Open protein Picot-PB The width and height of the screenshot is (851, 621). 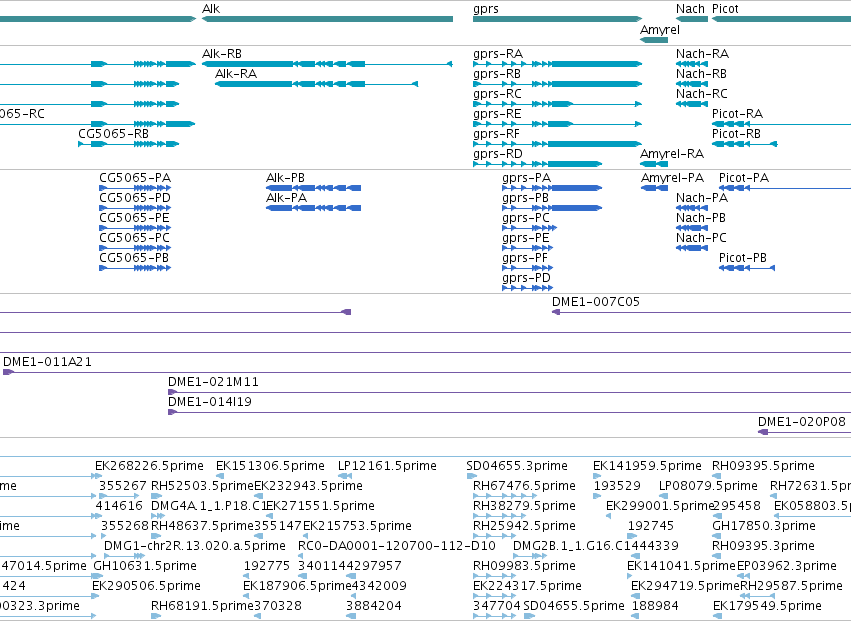click(743, 258)
